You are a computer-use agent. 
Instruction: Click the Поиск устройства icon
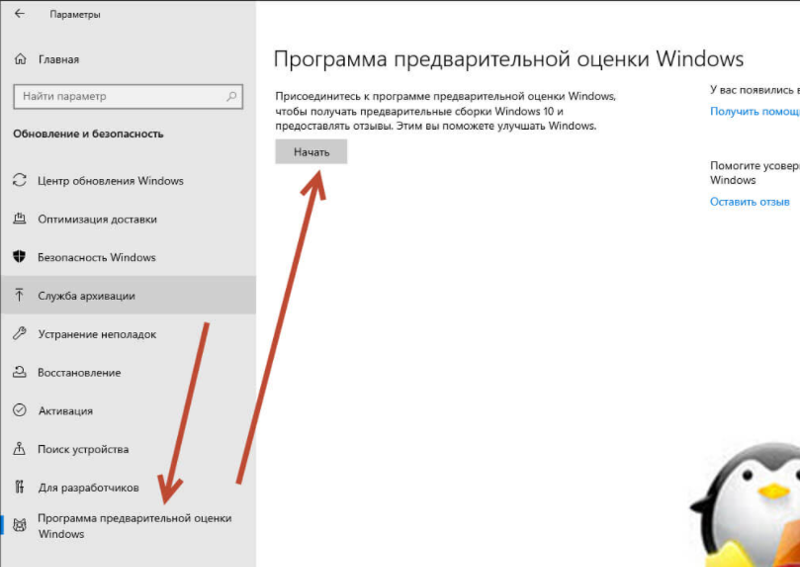(x=19, y=449)
